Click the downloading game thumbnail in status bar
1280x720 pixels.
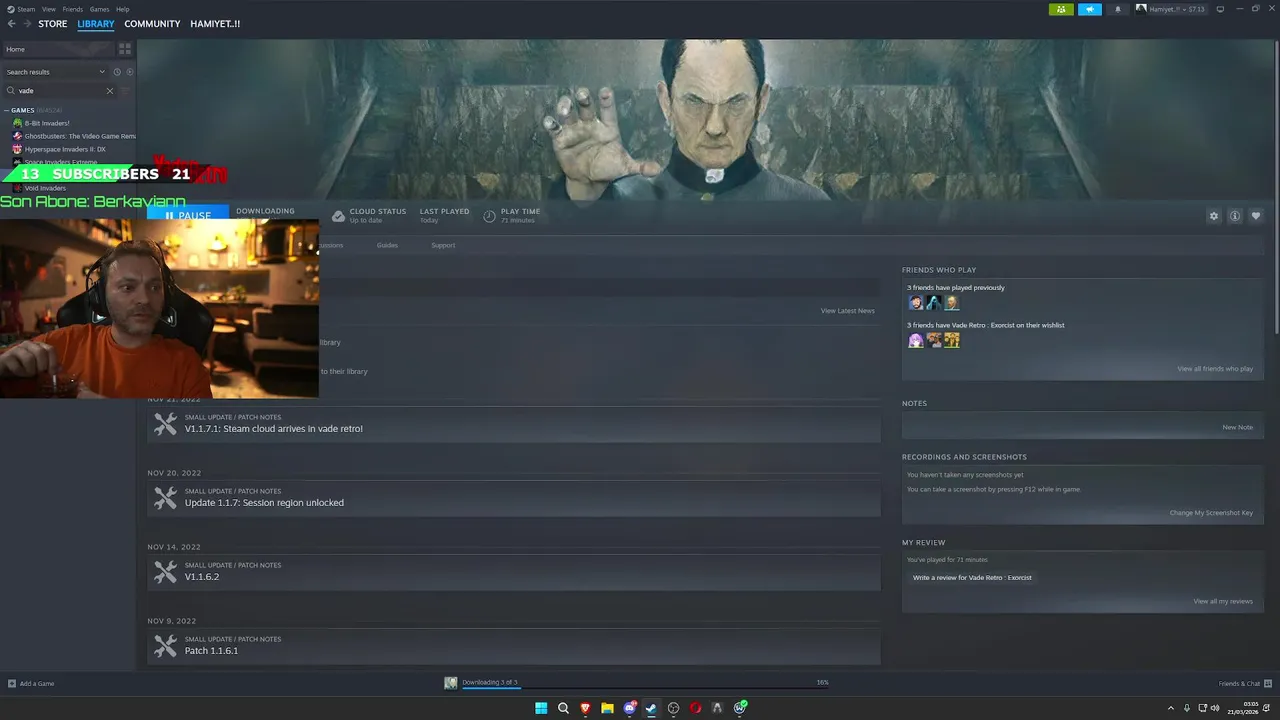tap(451, 683)
